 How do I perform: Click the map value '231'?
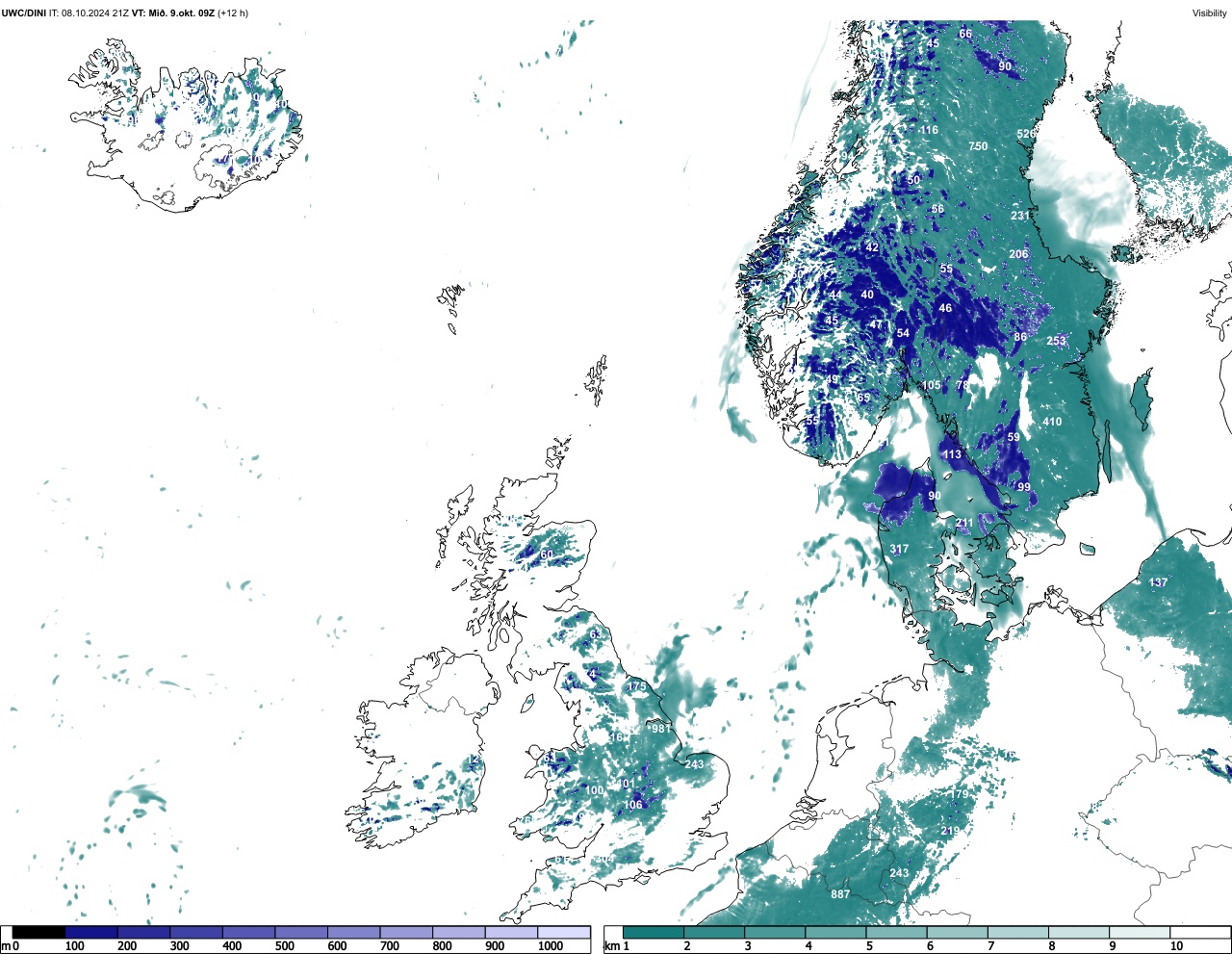[x=1019, y=216]
